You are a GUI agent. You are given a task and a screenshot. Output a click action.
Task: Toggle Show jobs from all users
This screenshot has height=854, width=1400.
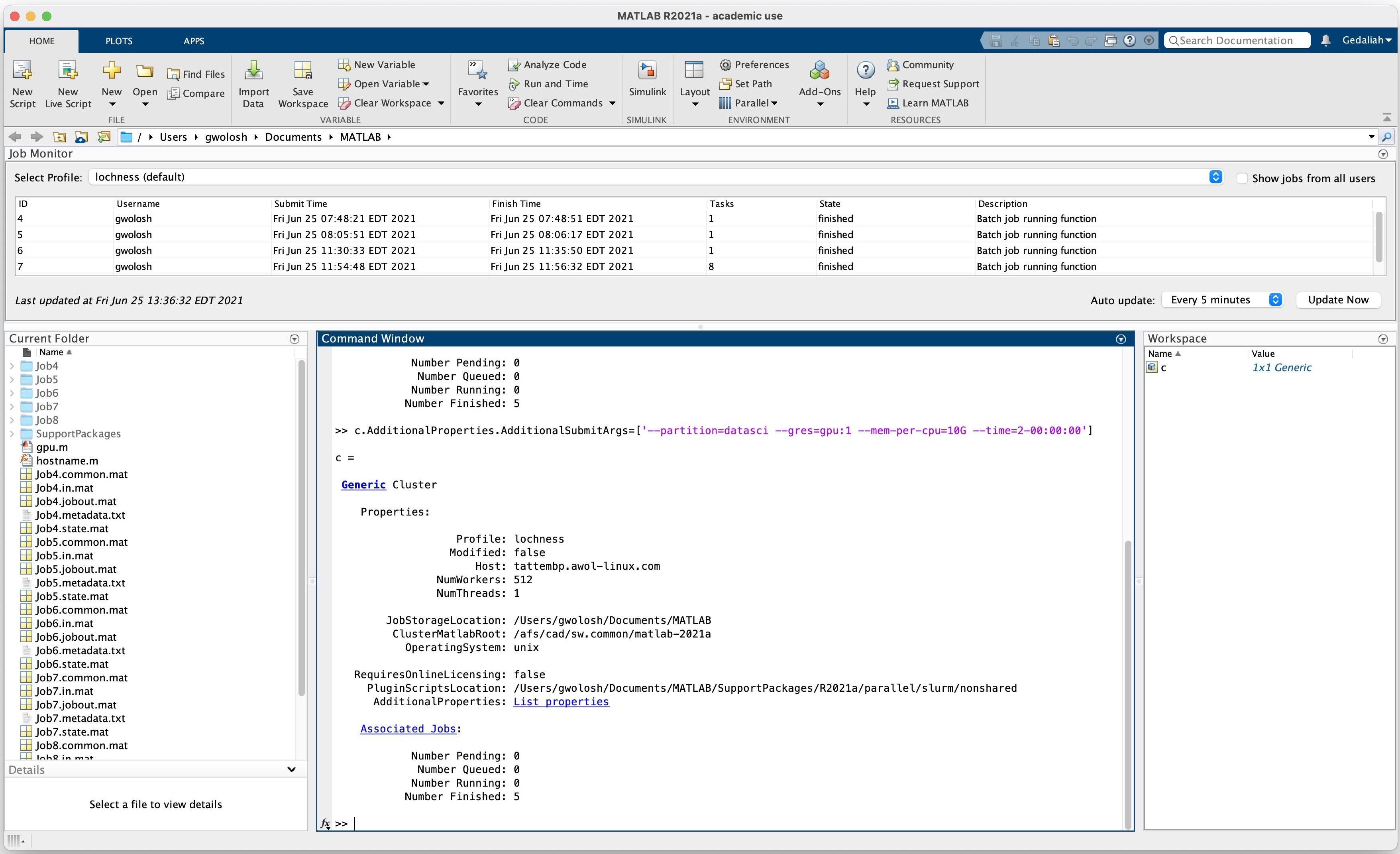1240,178
